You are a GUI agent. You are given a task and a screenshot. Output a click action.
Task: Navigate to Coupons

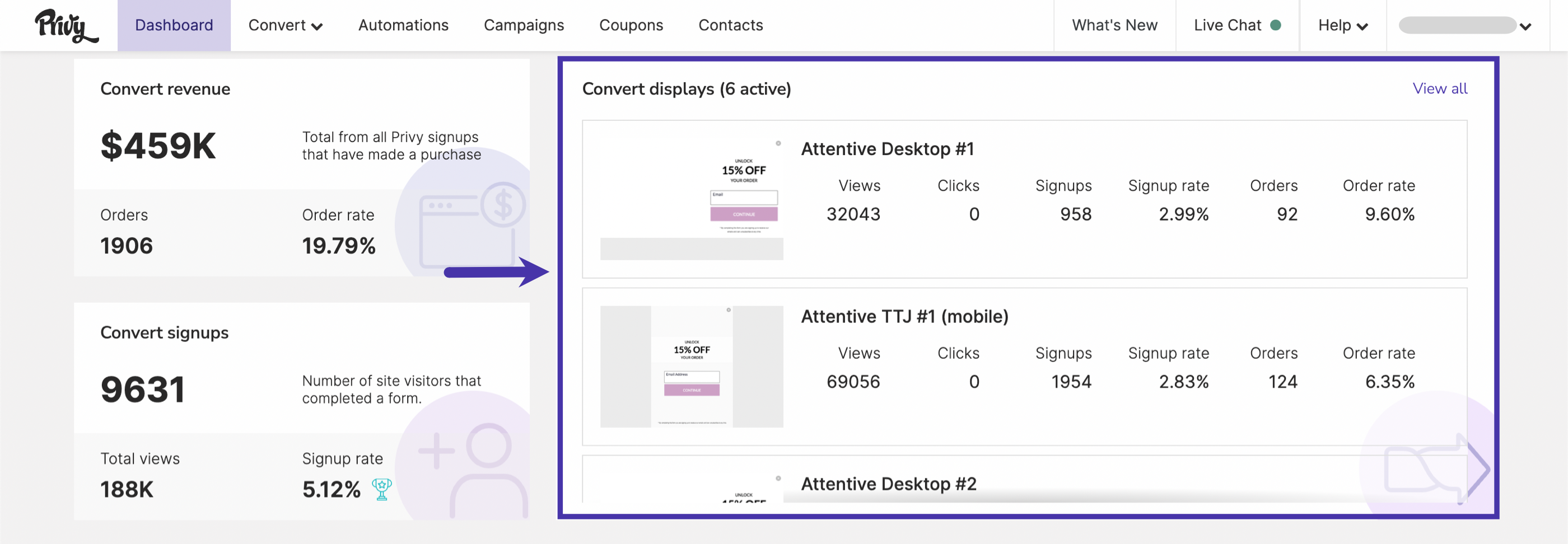(631, 26)
